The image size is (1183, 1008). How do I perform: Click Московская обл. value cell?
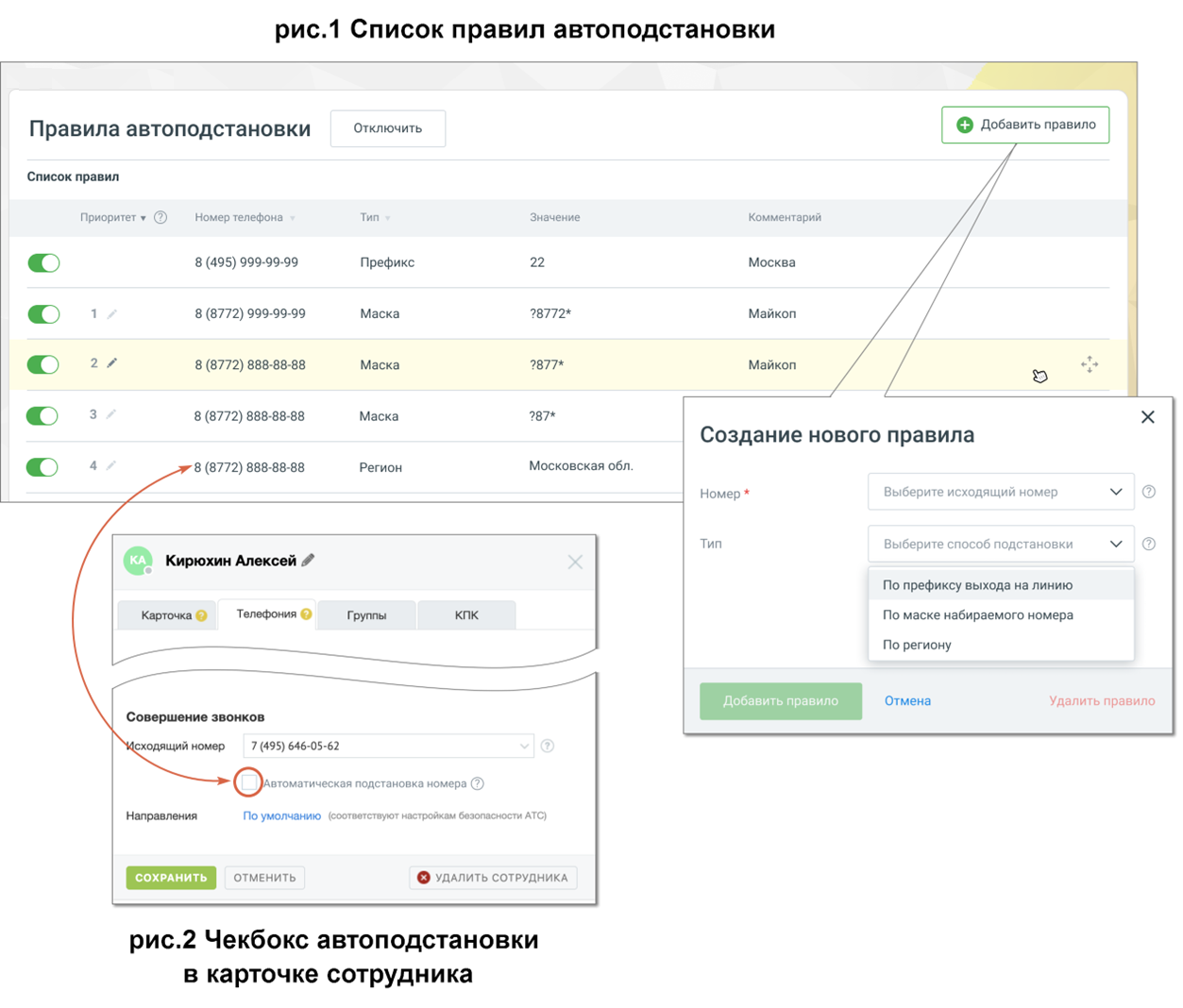(x=582, y=465)
